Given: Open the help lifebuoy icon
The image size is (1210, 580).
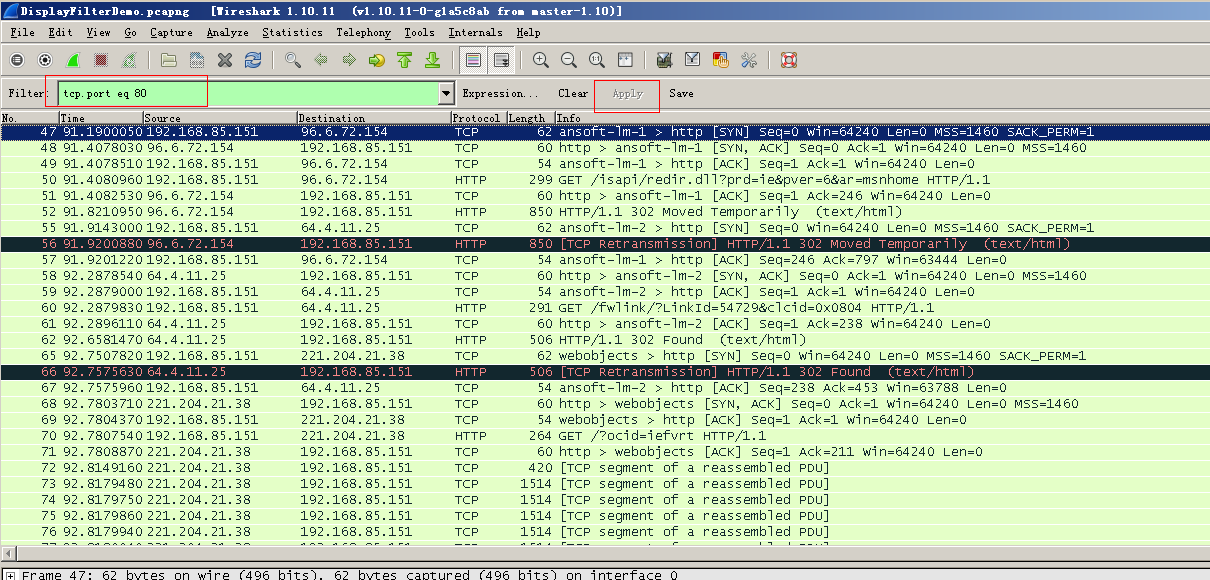Looking at the screenshot, I should [x=789, y=60].
